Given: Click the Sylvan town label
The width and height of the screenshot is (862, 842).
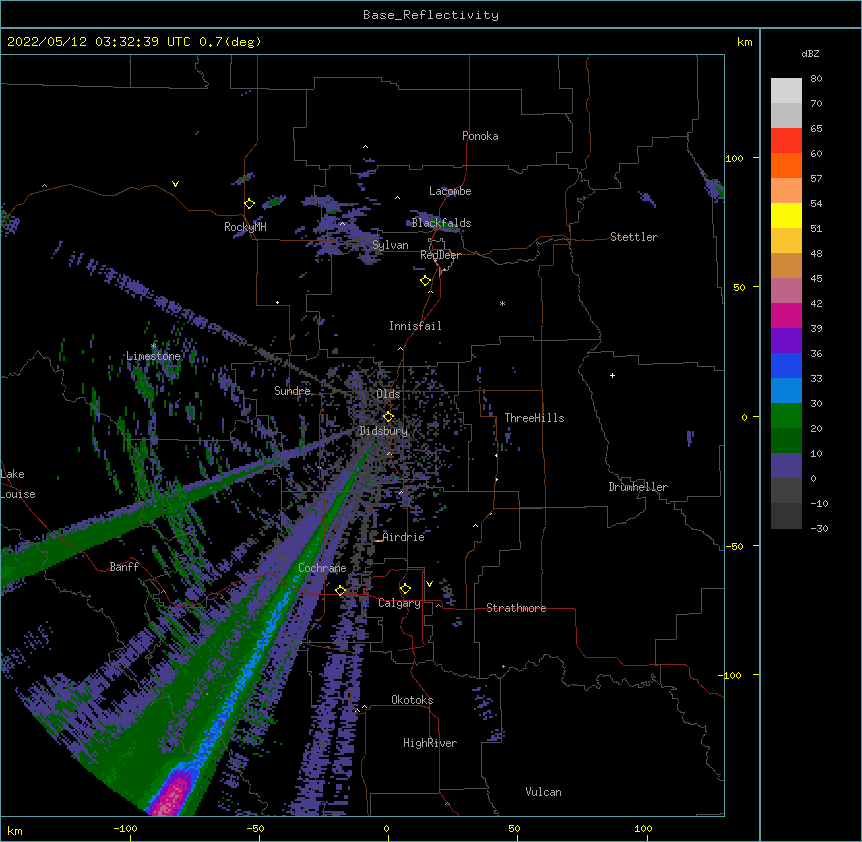Looking at the screenshot, I should click(x=390, y=245).
